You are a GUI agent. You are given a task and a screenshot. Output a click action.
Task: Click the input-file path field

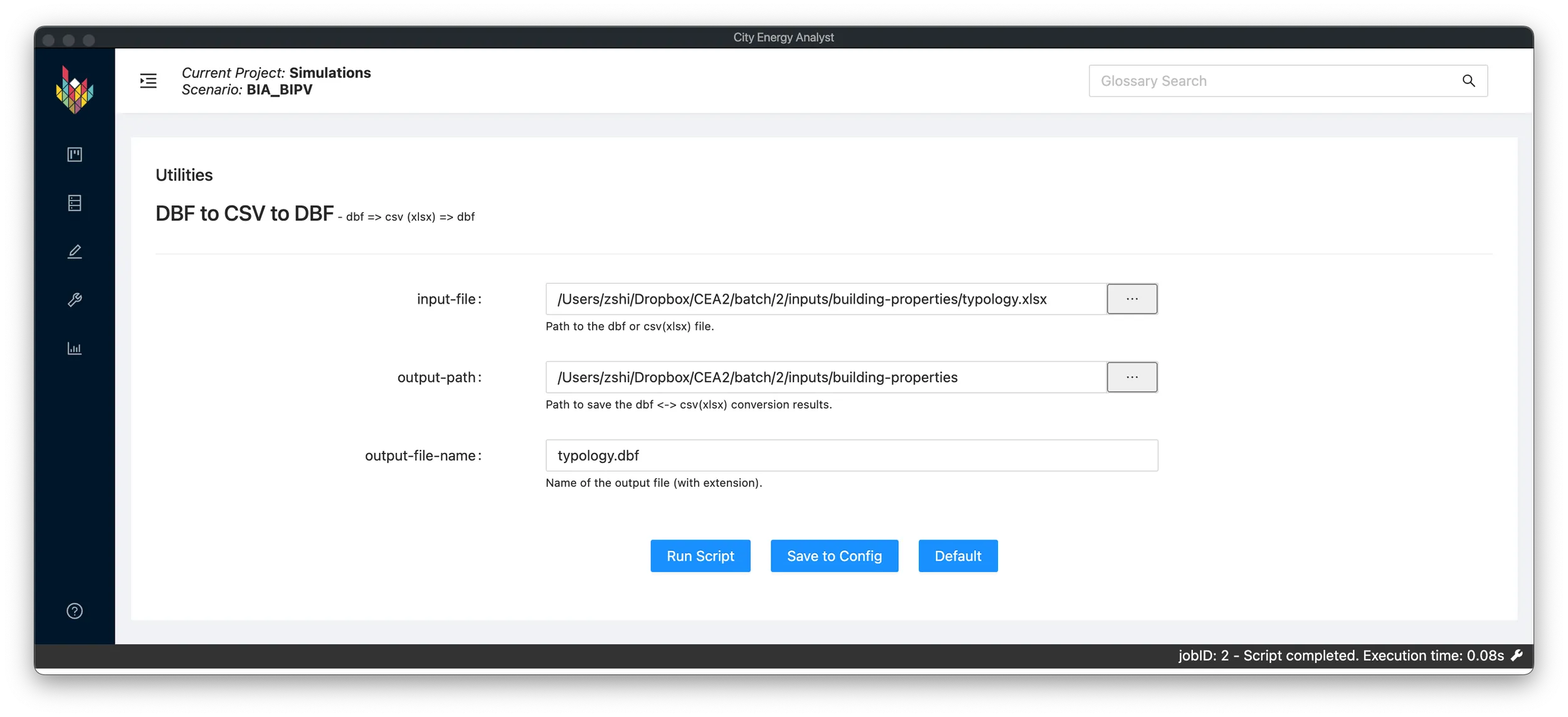click(825, 299)
